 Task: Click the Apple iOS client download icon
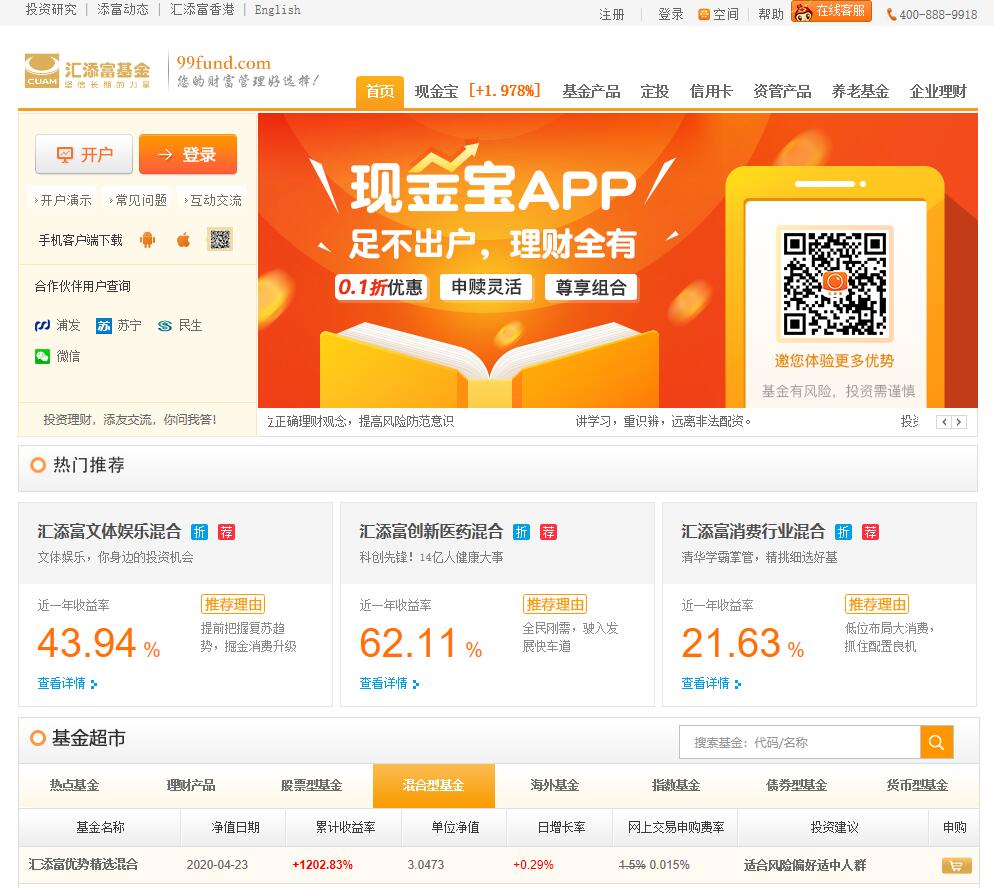coord(183,240)
